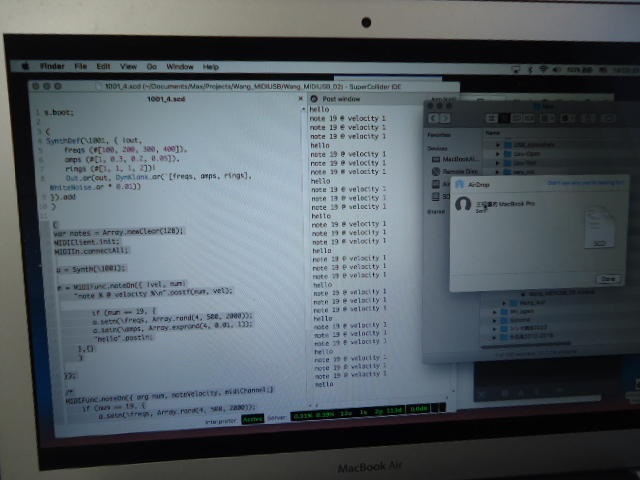Open the View menu
Screen dimensions: 640x480
coord(128,67)
